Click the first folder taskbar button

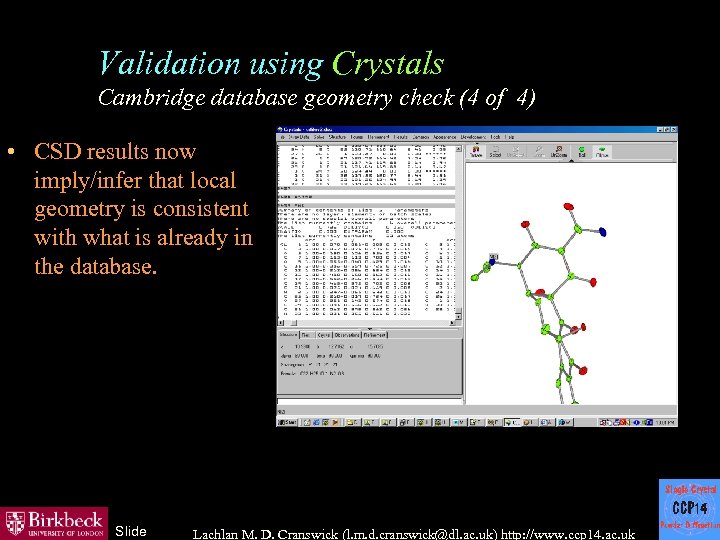(353, 422)
